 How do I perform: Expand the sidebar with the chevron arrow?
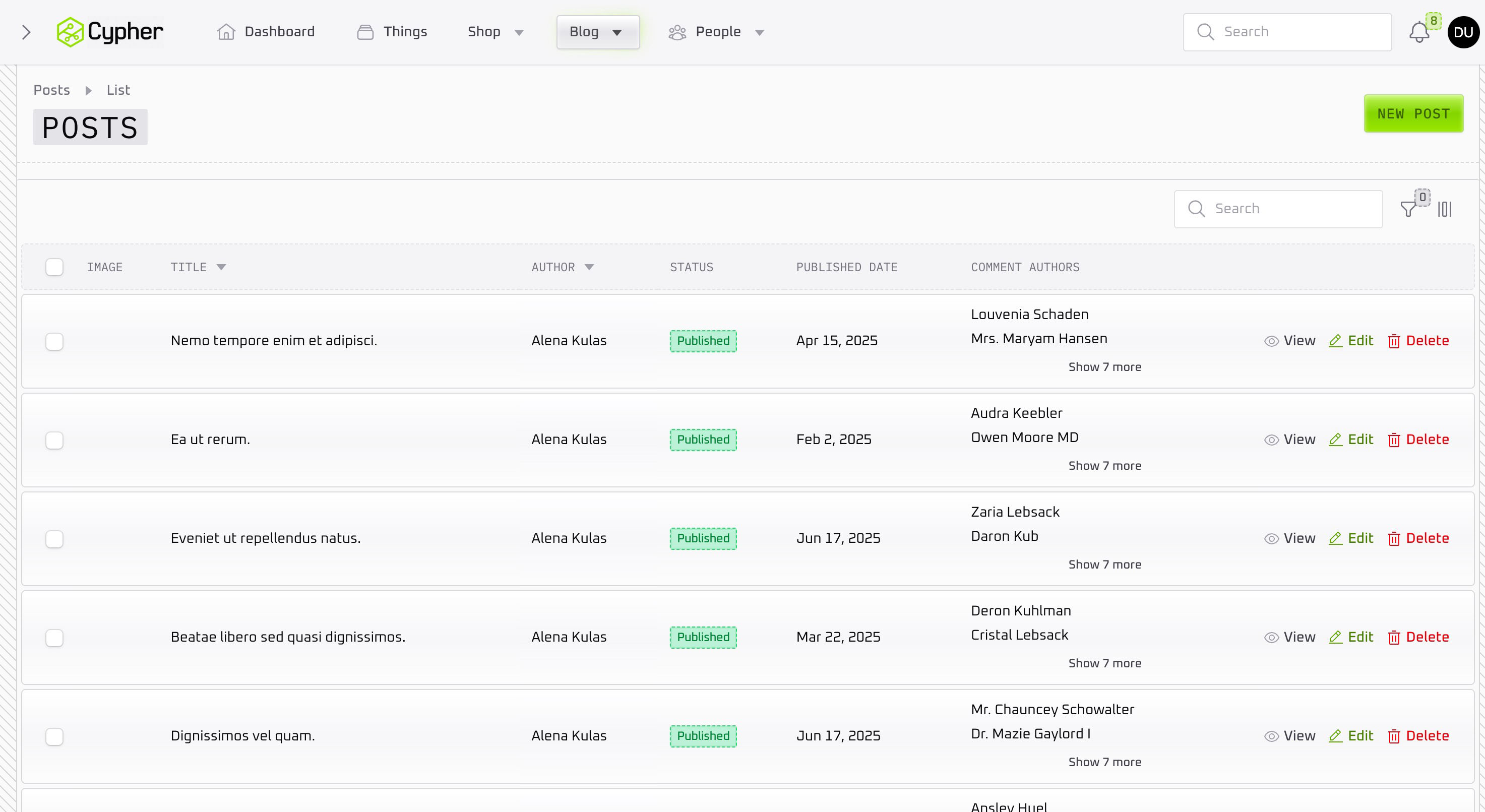tap(26, 32)
